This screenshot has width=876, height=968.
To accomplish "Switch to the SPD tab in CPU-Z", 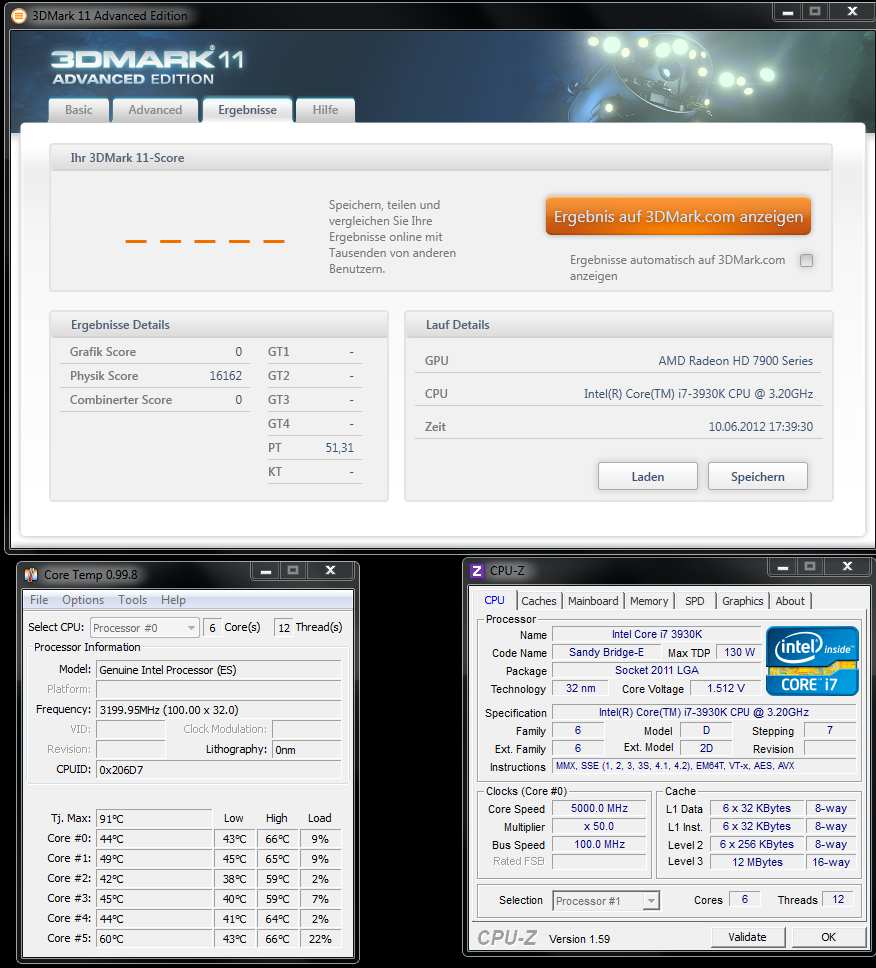I will 695,601.
